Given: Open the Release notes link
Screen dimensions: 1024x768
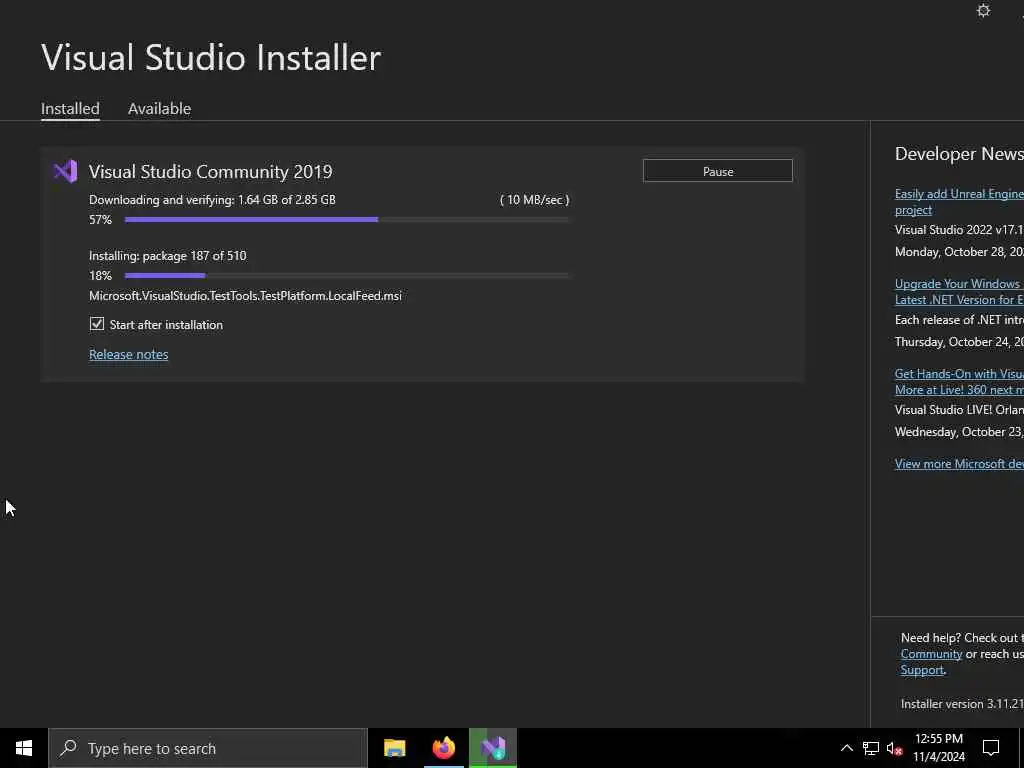Looking at the screenshot, I should coord(129,354).
